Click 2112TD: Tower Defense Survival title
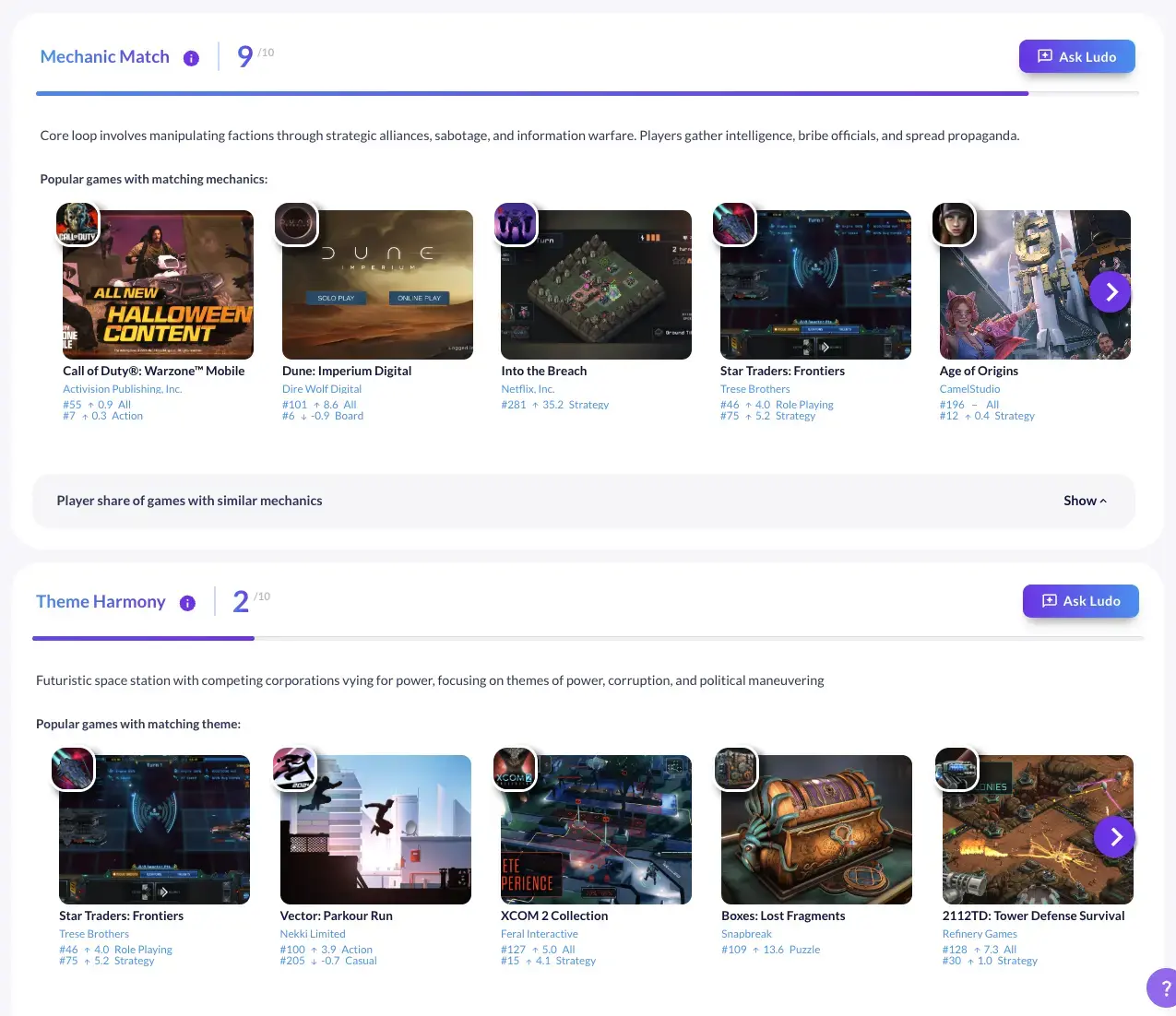 tap(1033, 916)
